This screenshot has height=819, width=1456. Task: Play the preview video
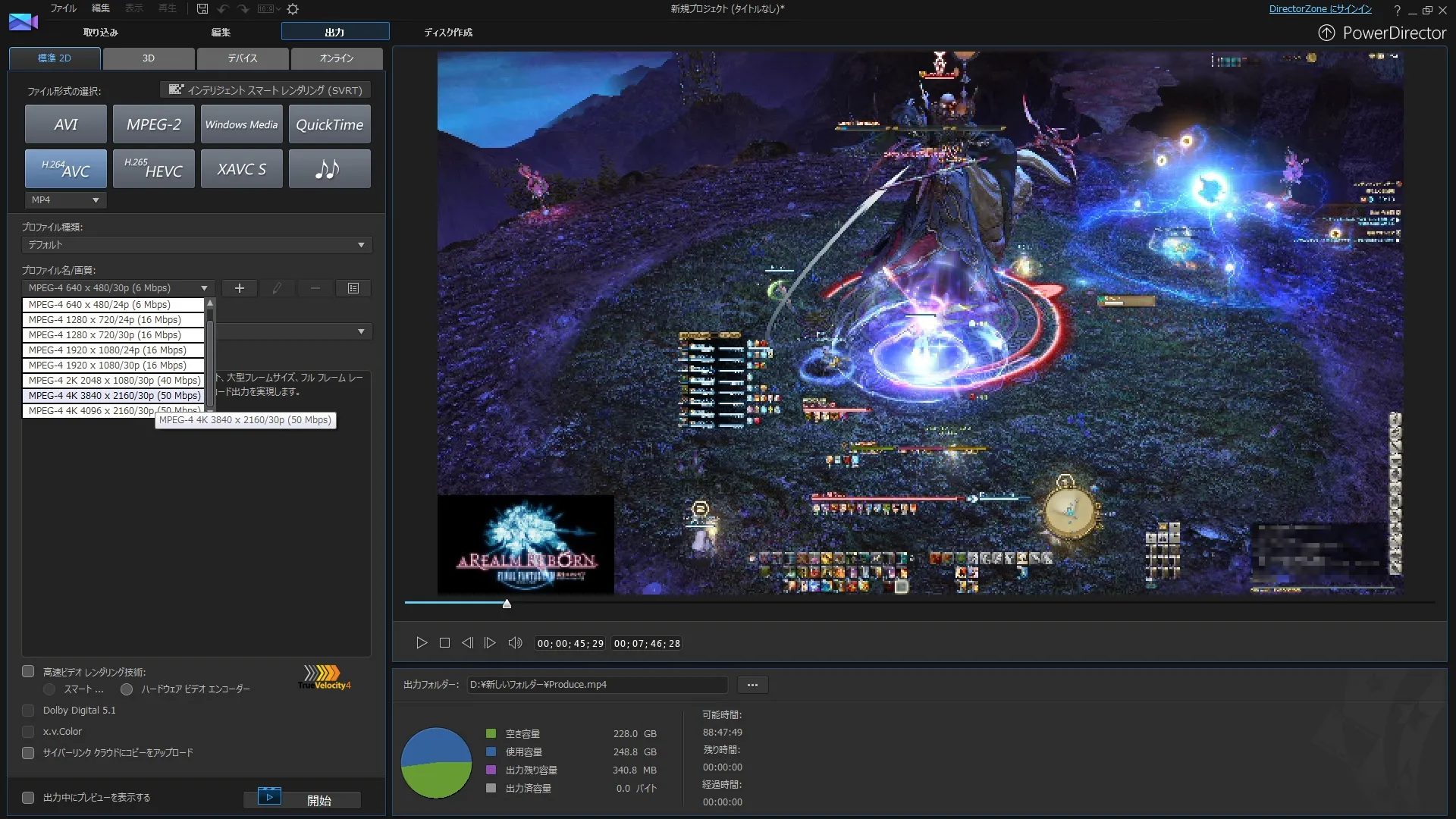pyautogui.click(x=422, y=643)
